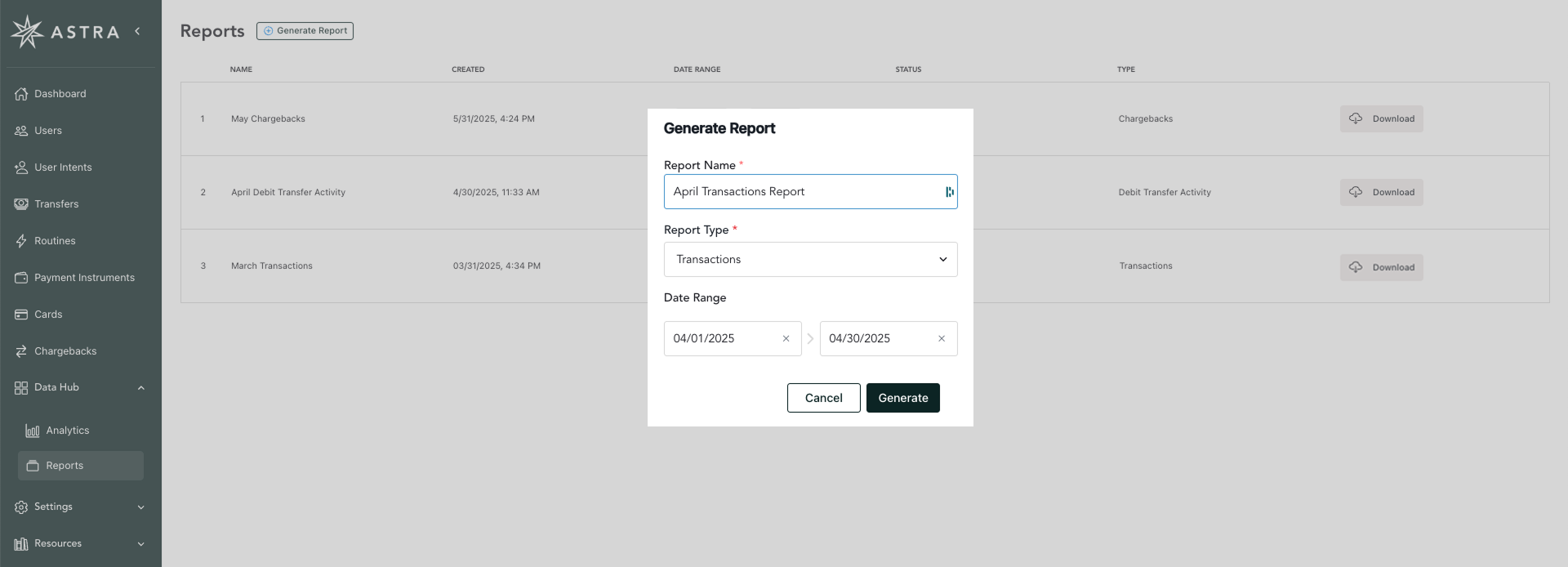Image resolution: width=1568 pixels, height=567 pixels.
Task: Click the May Chargebacks report name
Action: click(x=268, y=119)
